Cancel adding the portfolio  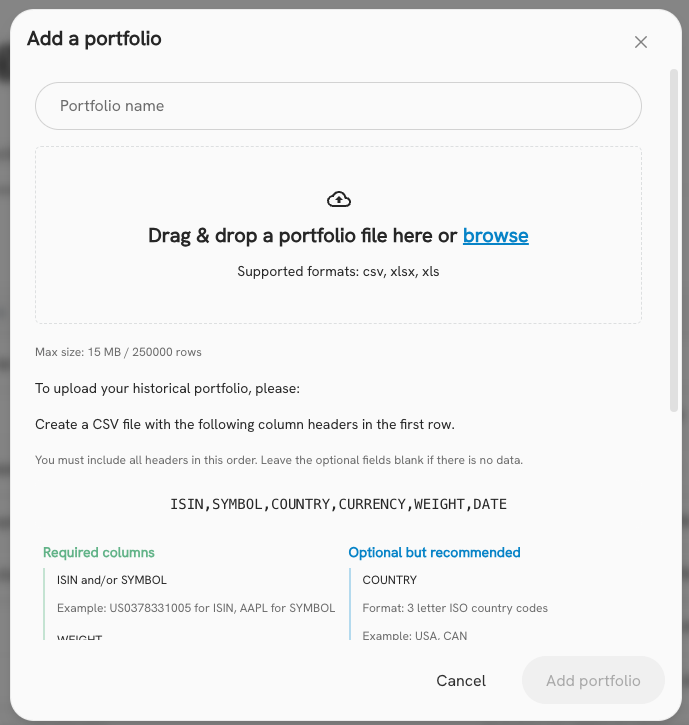pyautogui.click(x=461, y=681)
